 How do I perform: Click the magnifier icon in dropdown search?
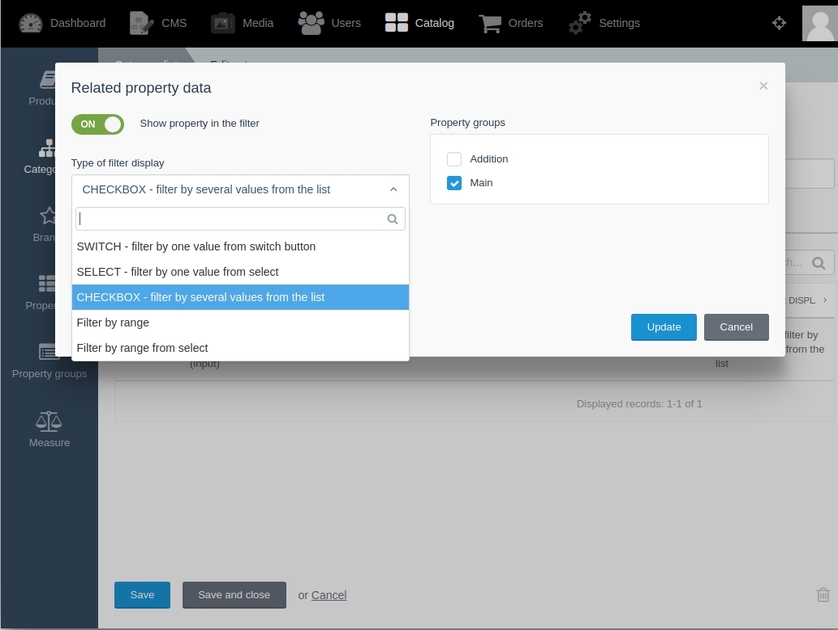pos(392,219)
